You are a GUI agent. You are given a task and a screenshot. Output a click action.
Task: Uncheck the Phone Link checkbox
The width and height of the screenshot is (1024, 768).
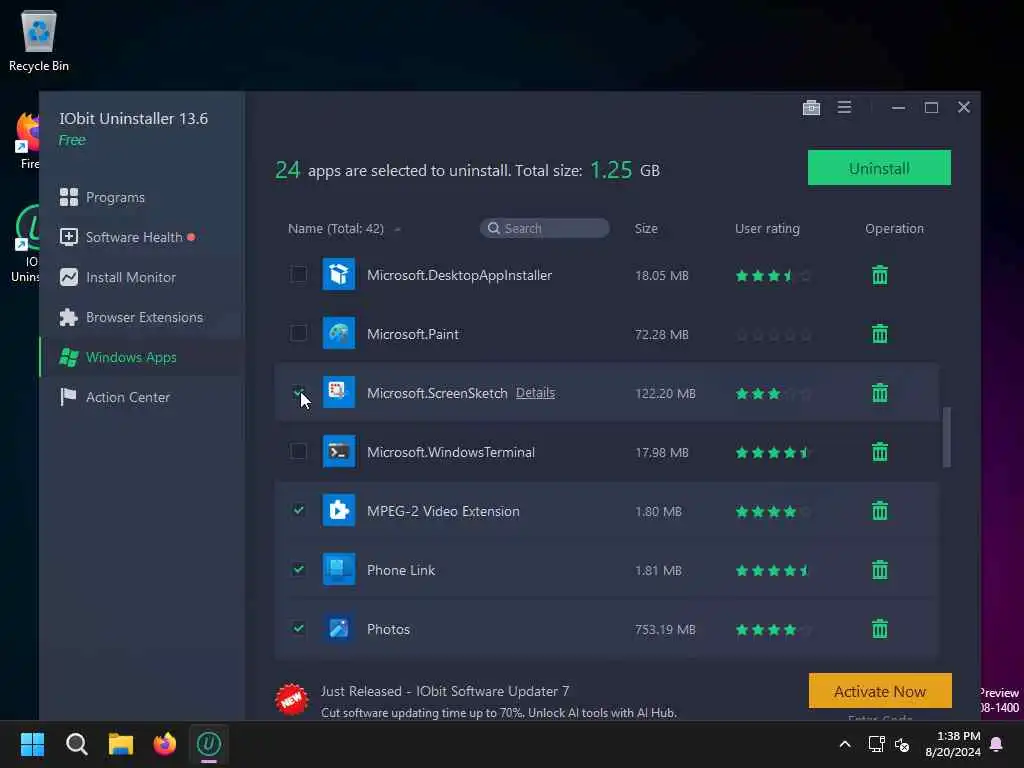click(x=298, y=569)
